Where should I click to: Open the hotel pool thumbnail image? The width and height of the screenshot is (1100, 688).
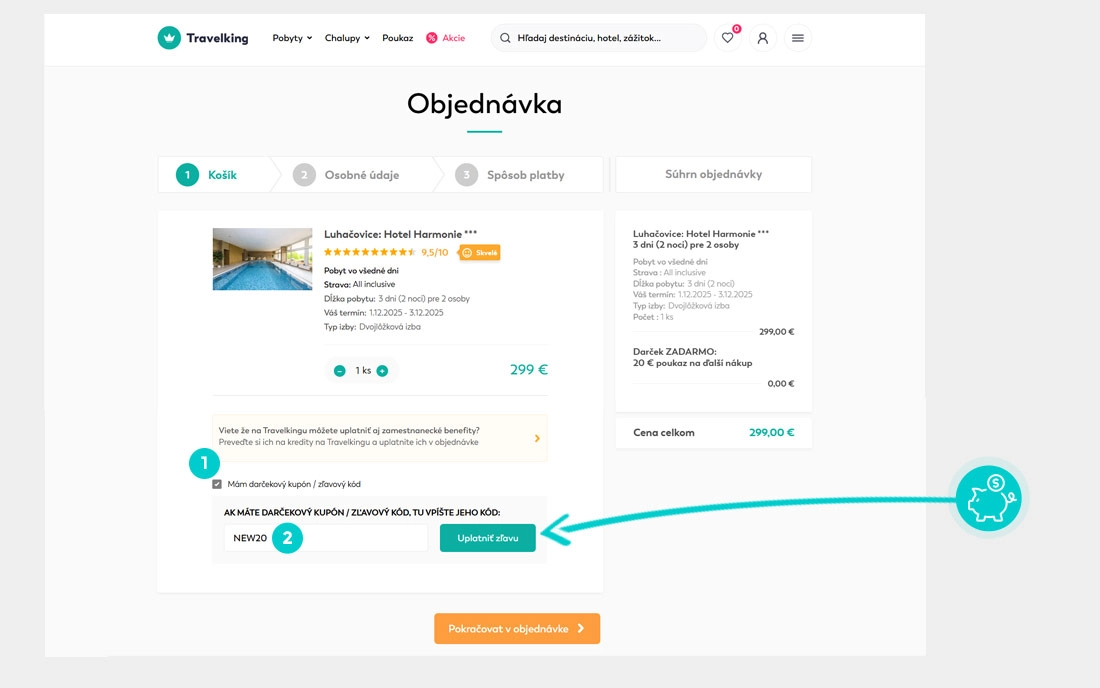pyautogui.click(x=262, y=259)
